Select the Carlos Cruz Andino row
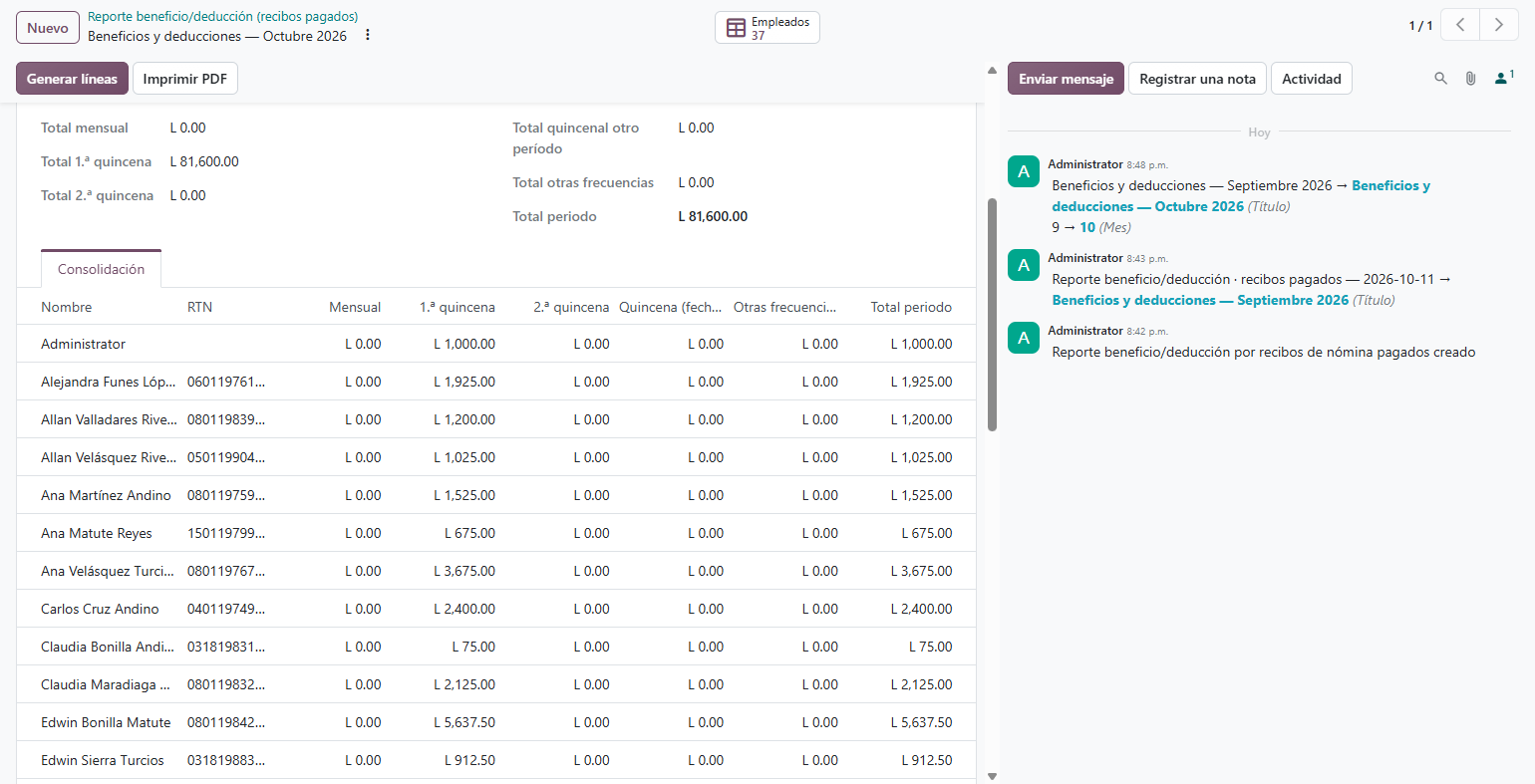Screen dimensions: 1535x784 click(495, 609)
